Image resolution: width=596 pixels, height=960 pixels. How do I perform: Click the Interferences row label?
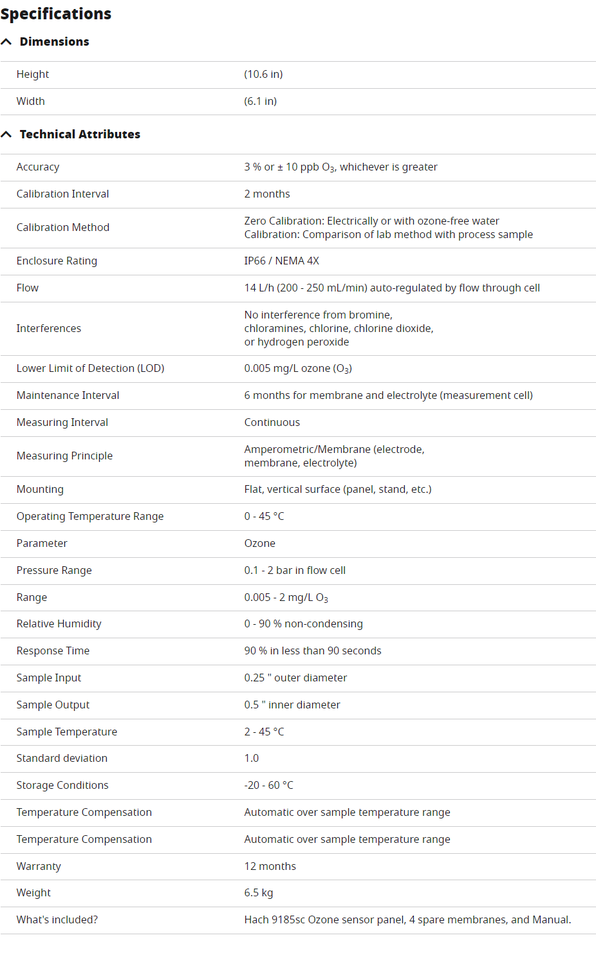pyautogui.click(x=48, y=328)
